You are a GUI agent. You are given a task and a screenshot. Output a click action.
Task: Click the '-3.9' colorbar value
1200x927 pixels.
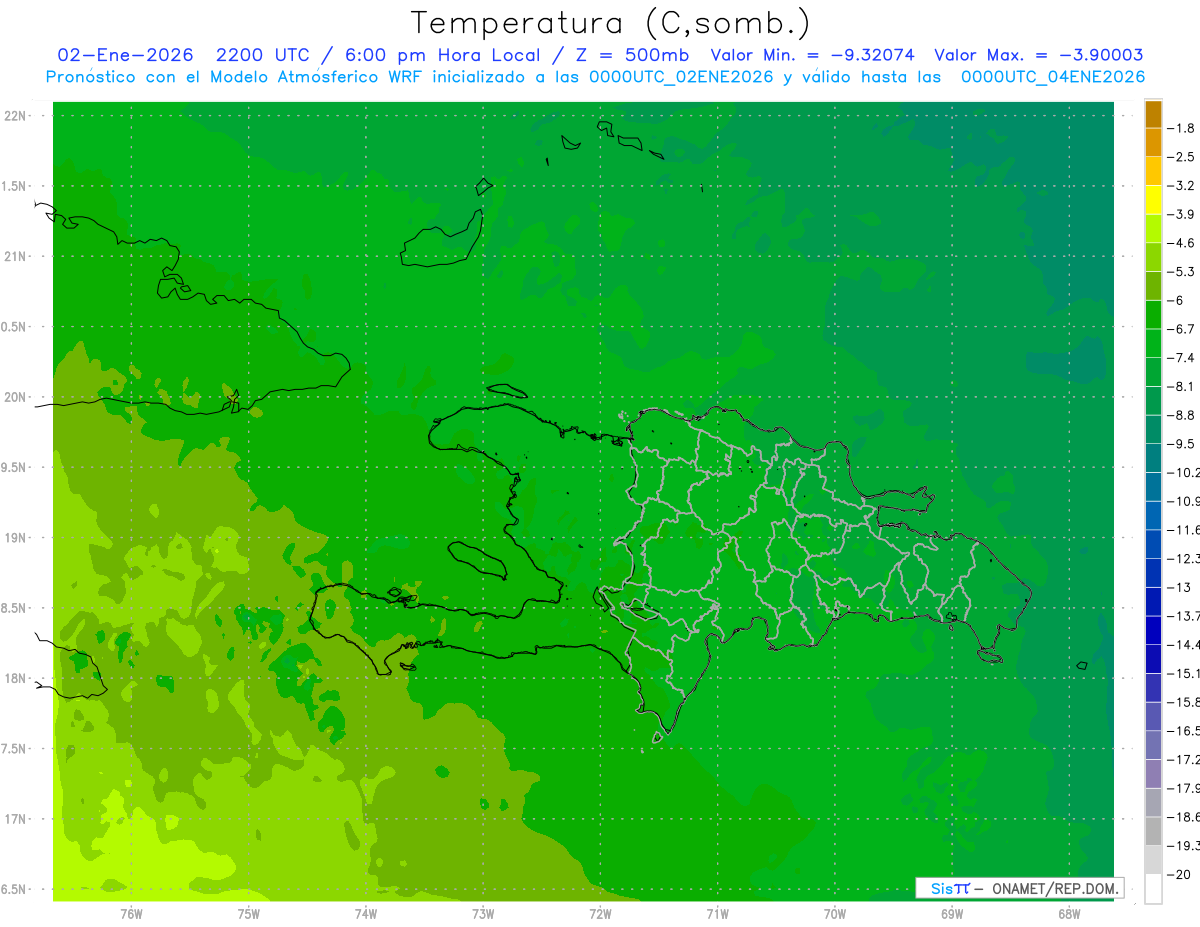click(x=1181, y=214)
